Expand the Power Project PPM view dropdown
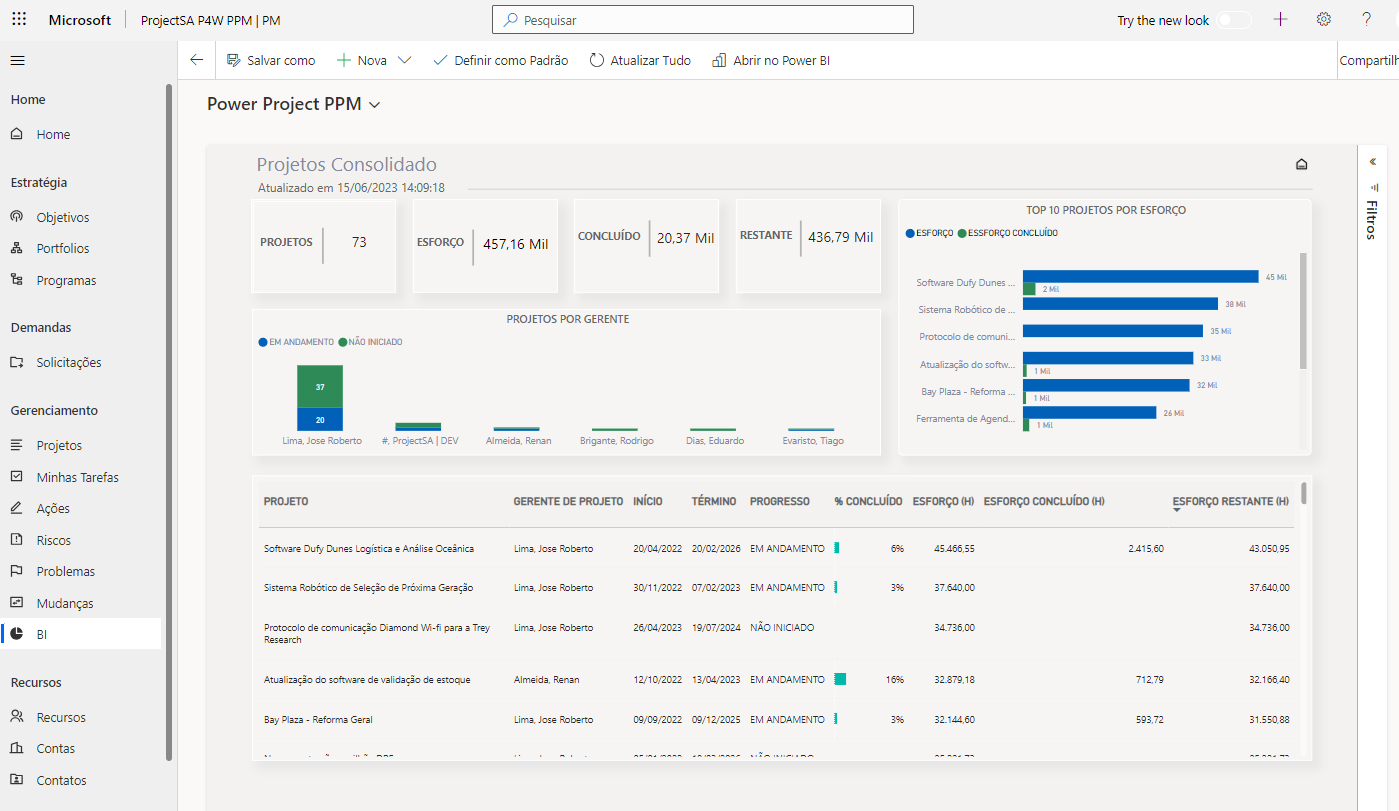The height and width of the screenshot is (811, 1399). tap(375, 104)
